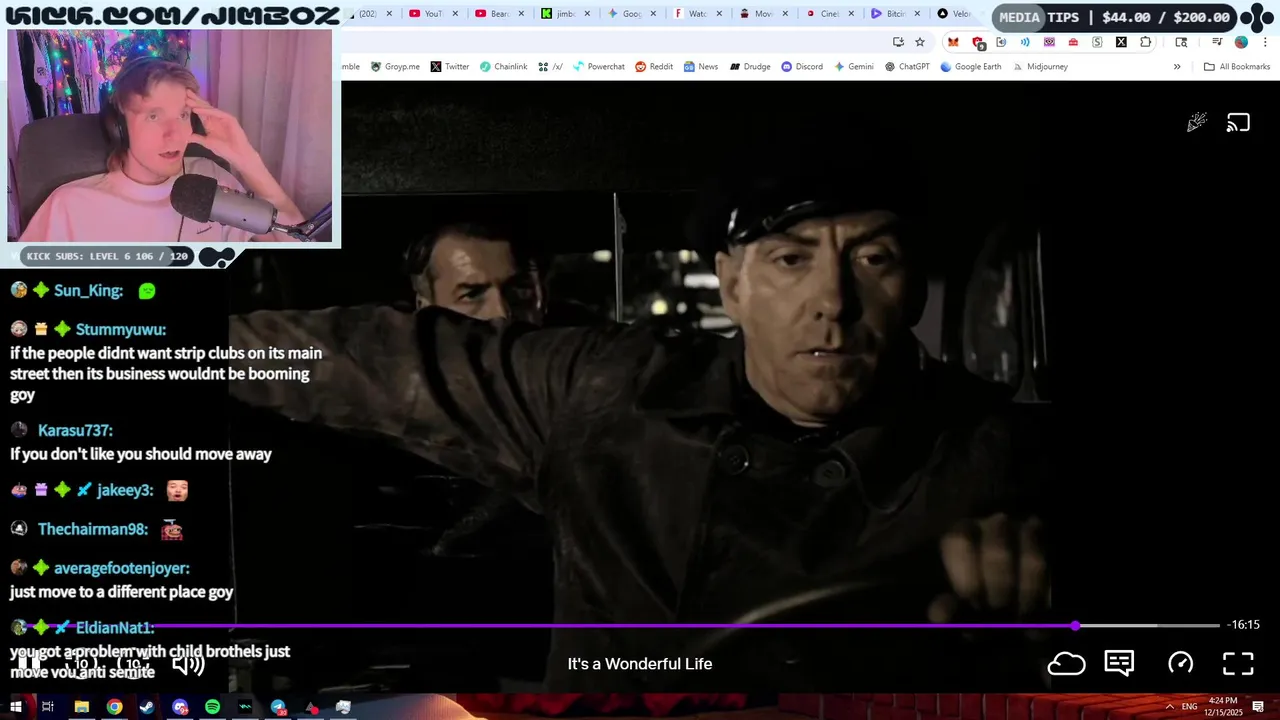Close the jimbo Kick tab
The image size is (1280, 720).
click(587, 14)
